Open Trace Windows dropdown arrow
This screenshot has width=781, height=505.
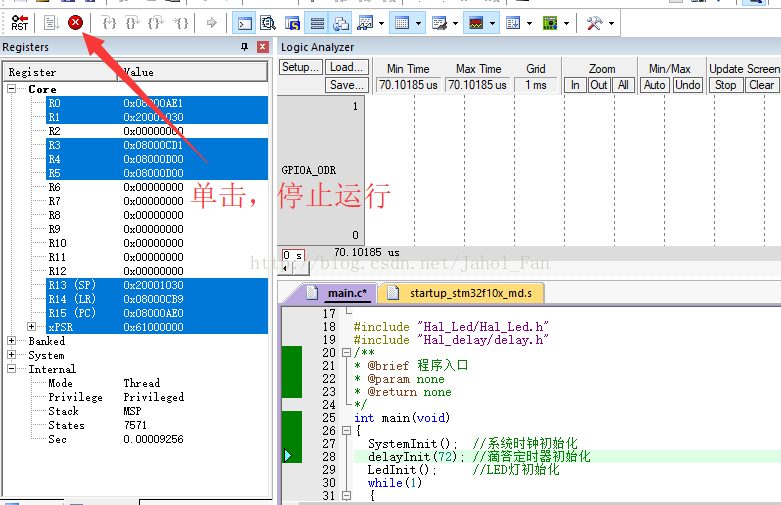pos(529,23)
